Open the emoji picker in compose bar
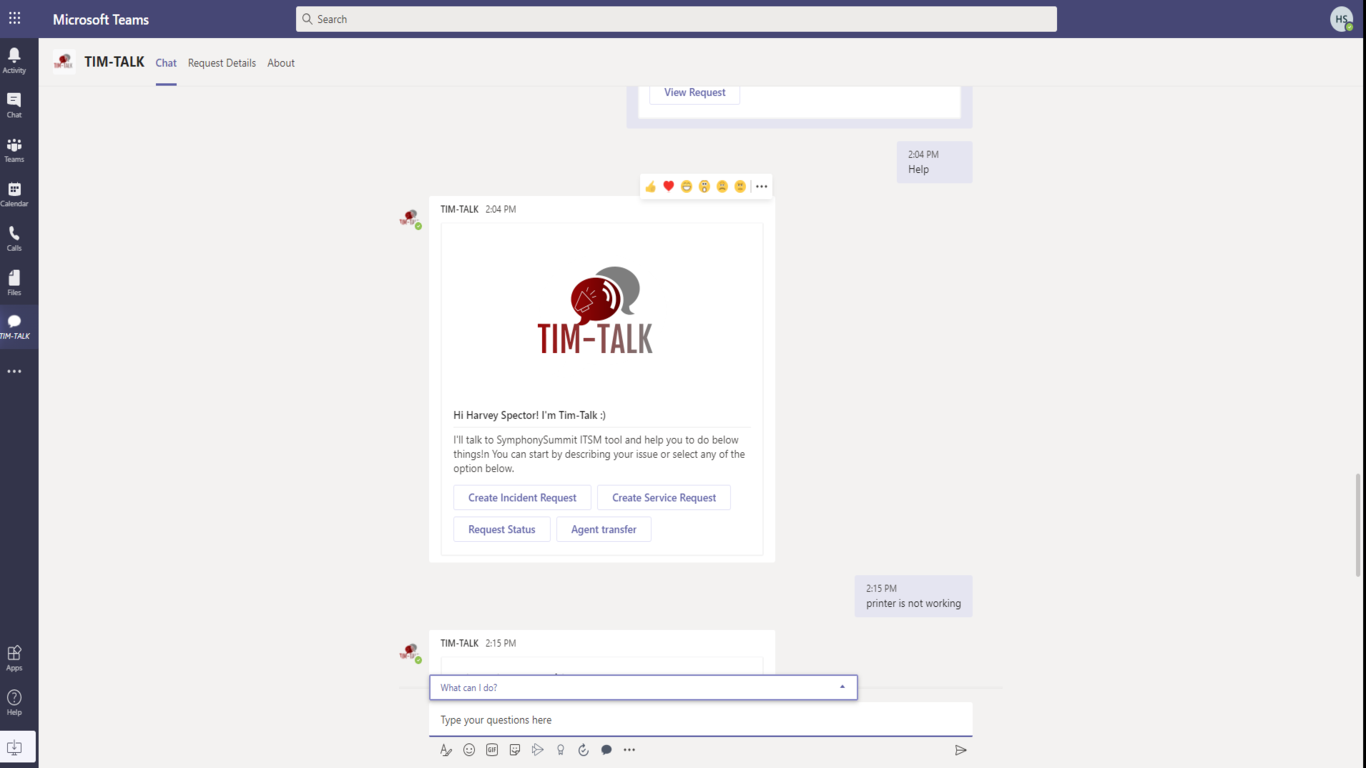Screen dimensions: 1366x768 (x=469, y=750)
